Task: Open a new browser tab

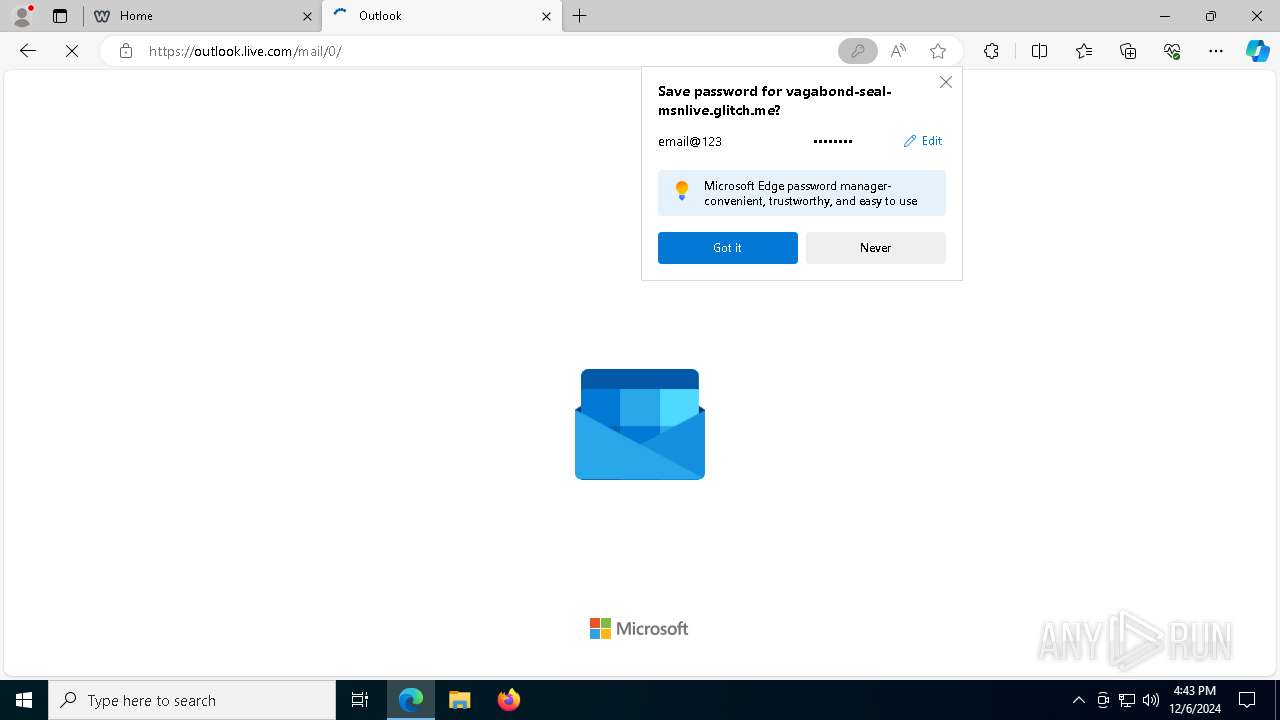Action: (580, 16)
